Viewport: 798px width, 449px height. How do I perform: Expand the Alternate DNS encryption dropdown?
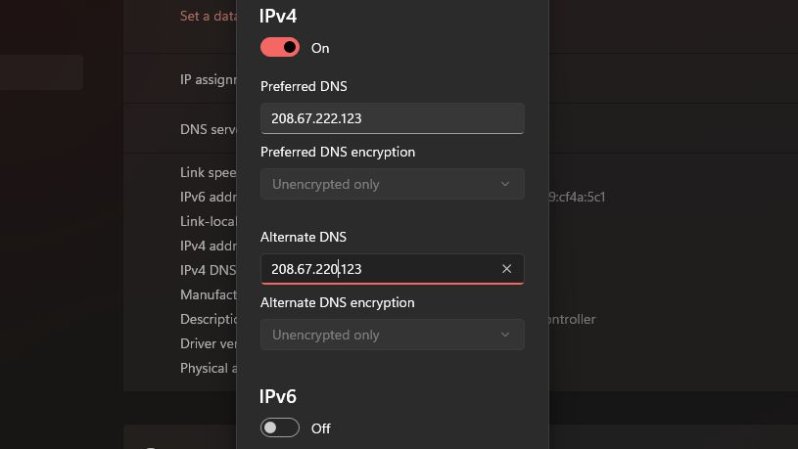click(391, 335)
